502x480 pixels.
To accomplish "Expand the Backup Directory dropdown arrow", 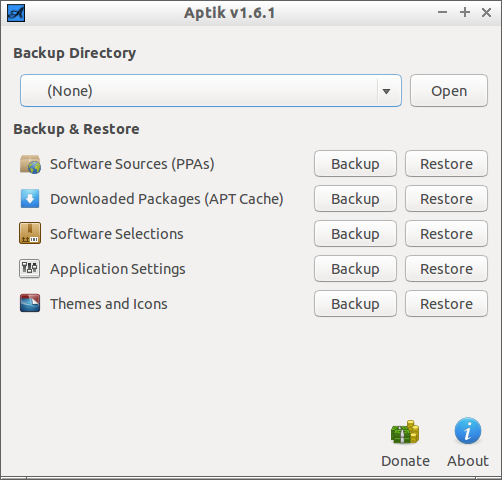I will point(386,91).
